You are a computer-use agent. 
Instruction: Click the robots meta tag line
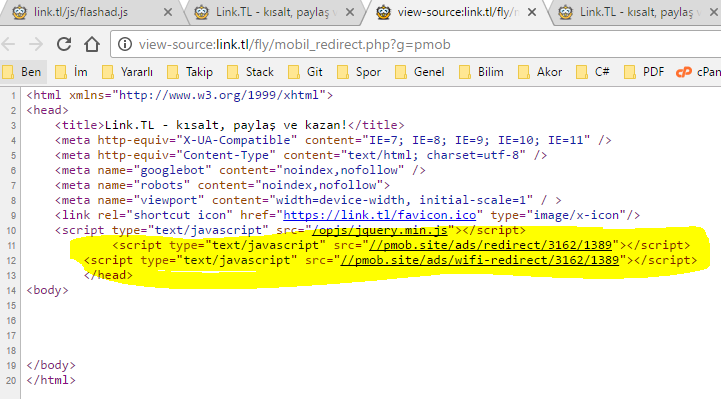[223, 185]
